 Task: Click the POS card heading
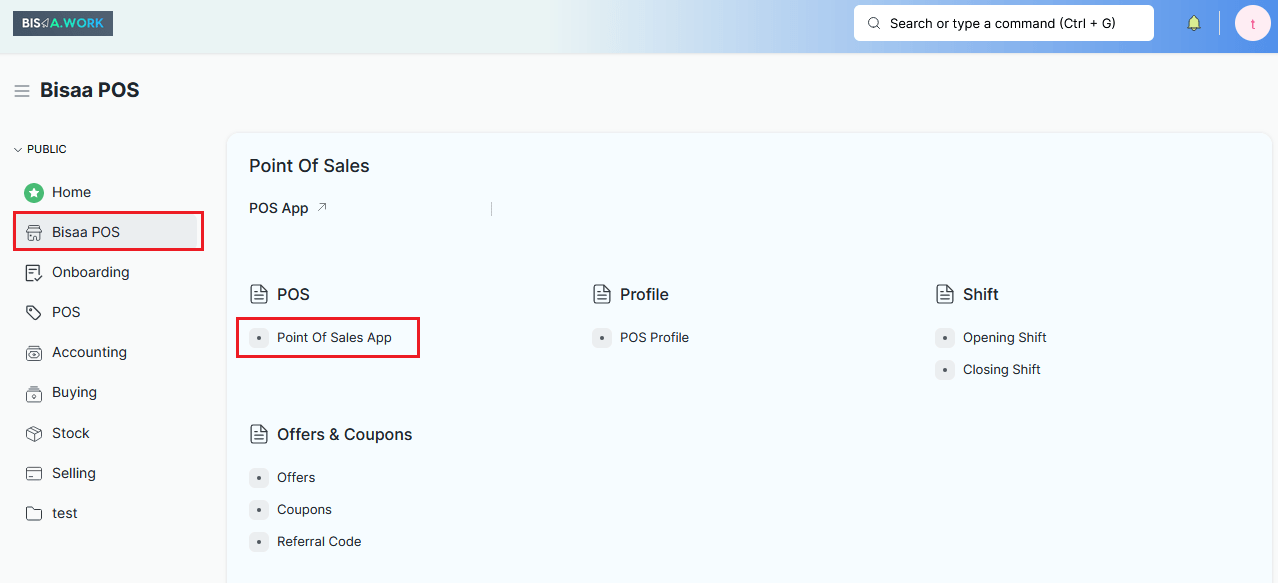click(x=293, y=294)
